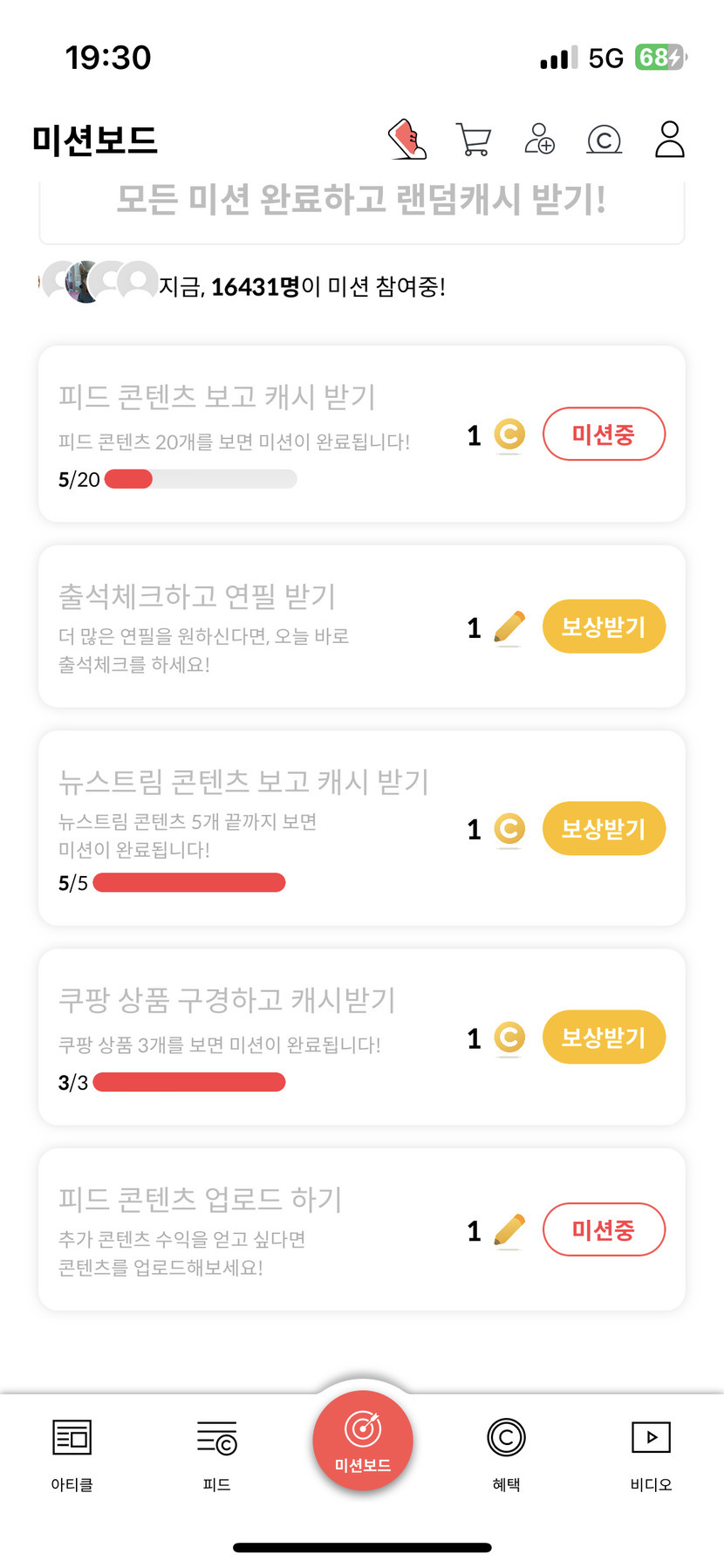
Task: Tap the pencil icon on attendance mission
Action: pos(509,627)
